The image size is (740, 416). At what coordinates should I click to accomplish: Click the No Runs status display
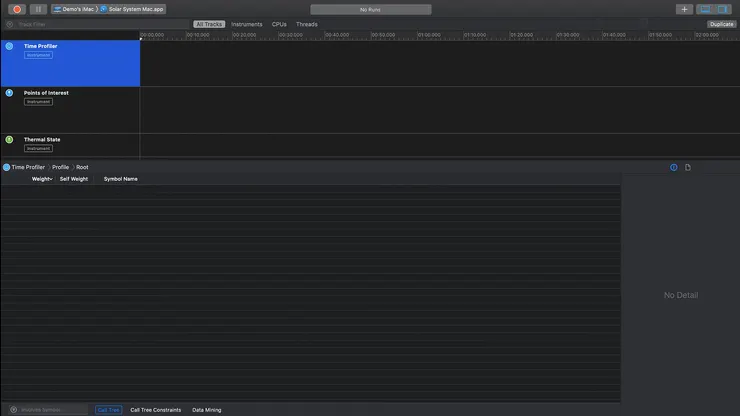click(x=370, y=9)
